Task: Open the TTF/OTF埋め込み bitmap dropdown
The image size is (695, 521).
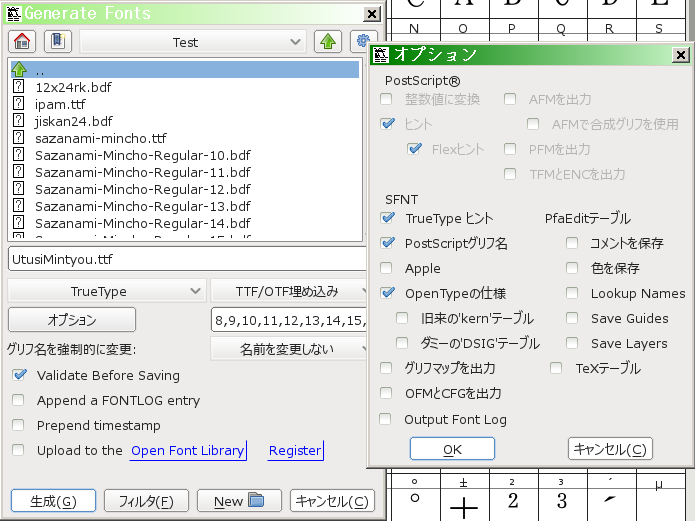Action: tap(289, 291)
